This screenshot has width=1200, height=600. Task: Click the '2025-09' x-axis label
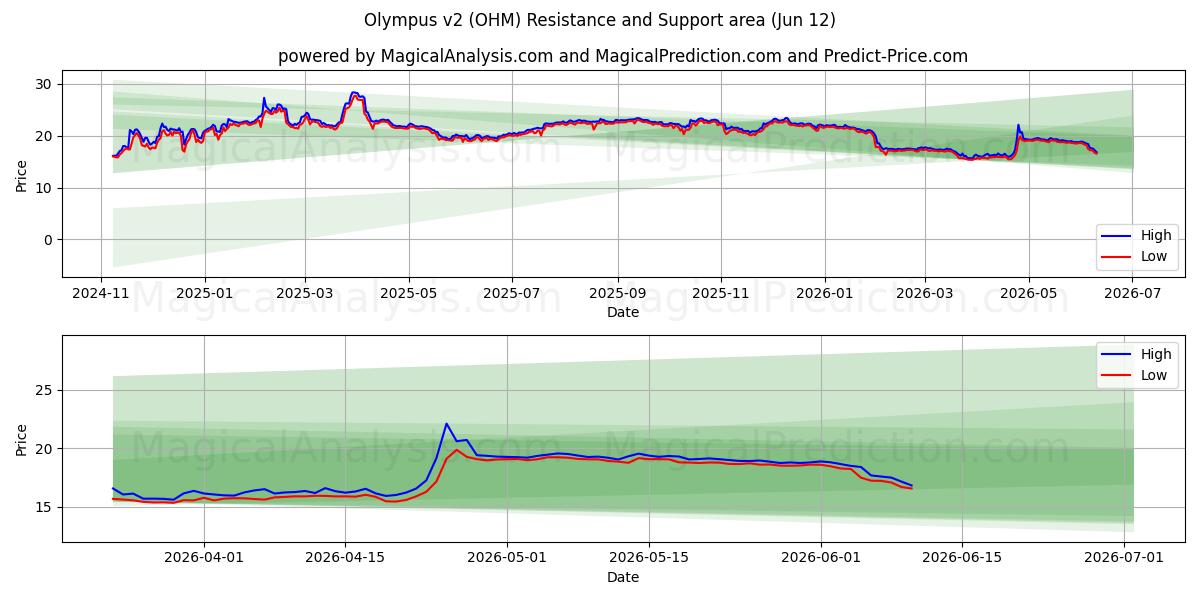pos(617,294)
